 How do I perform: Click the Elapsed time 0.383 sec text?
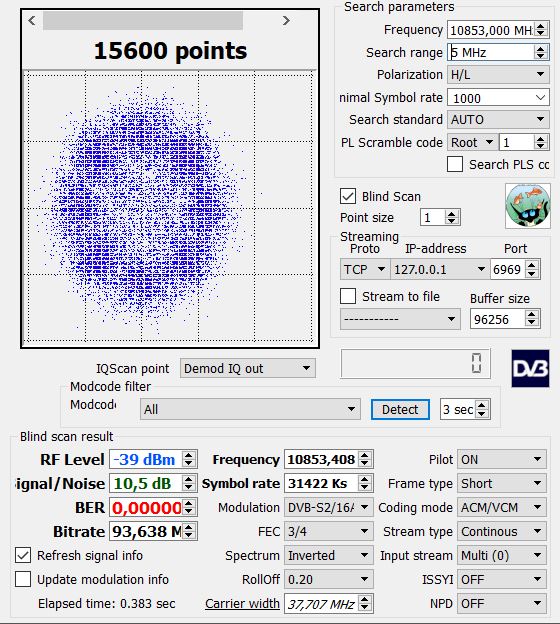click(106, 603)
